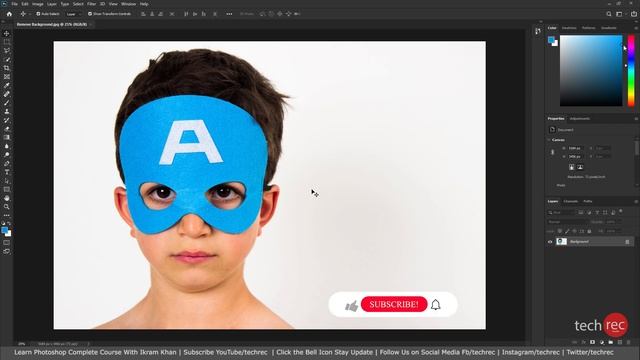The image size is (640, 360).
Task: Select the Rectangular Marquee tool
Action: click(x=7, y=42)
